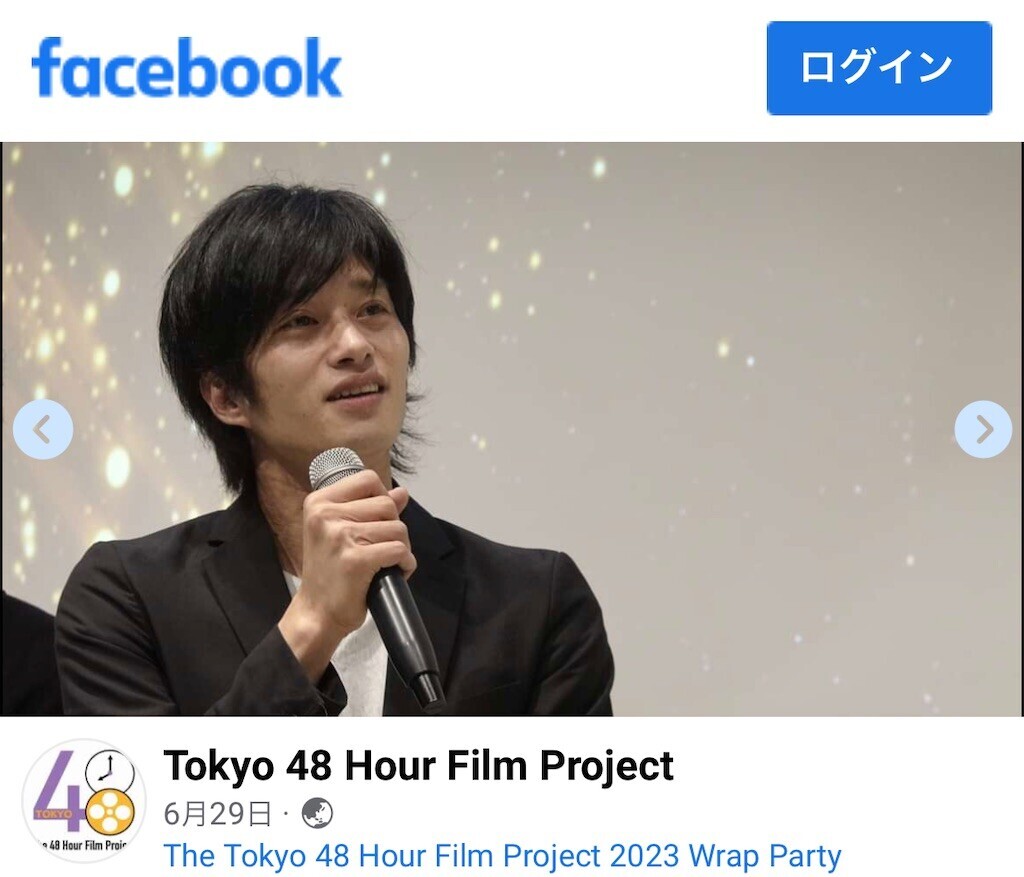Open the 6月29日 post date link
This screenshot has width=1024, height=877.
click(217, 814)
